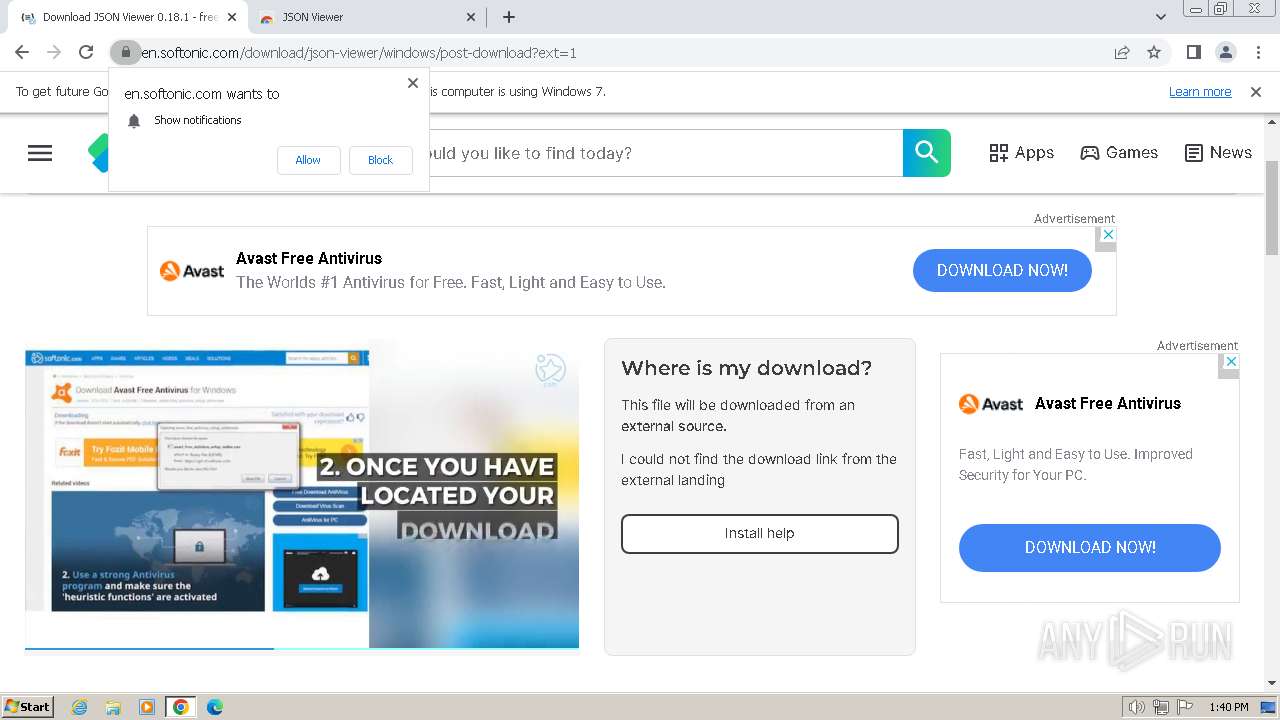Go forward to the next page
This screenshot has height=720, width=1280.
coord(54,52)
